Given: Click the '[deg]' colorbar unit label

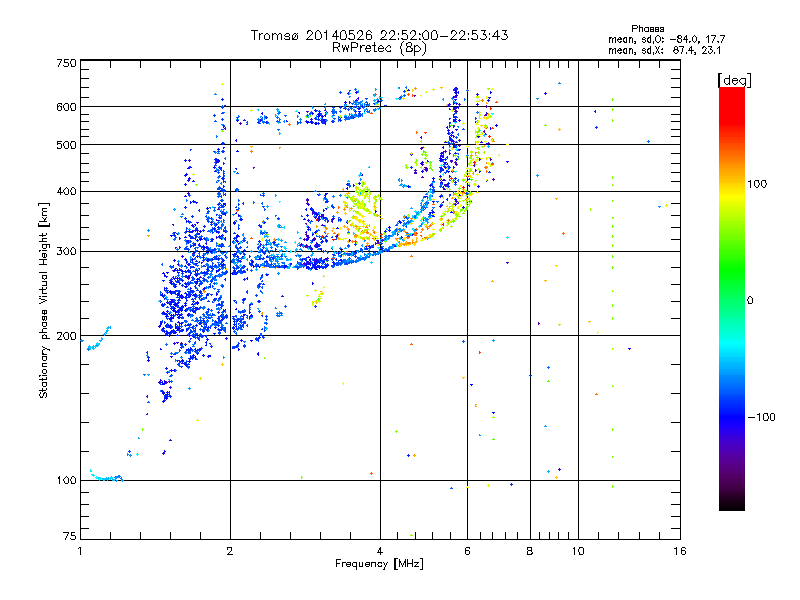Looking at the screenshot, I should click(x=734, y=80).
